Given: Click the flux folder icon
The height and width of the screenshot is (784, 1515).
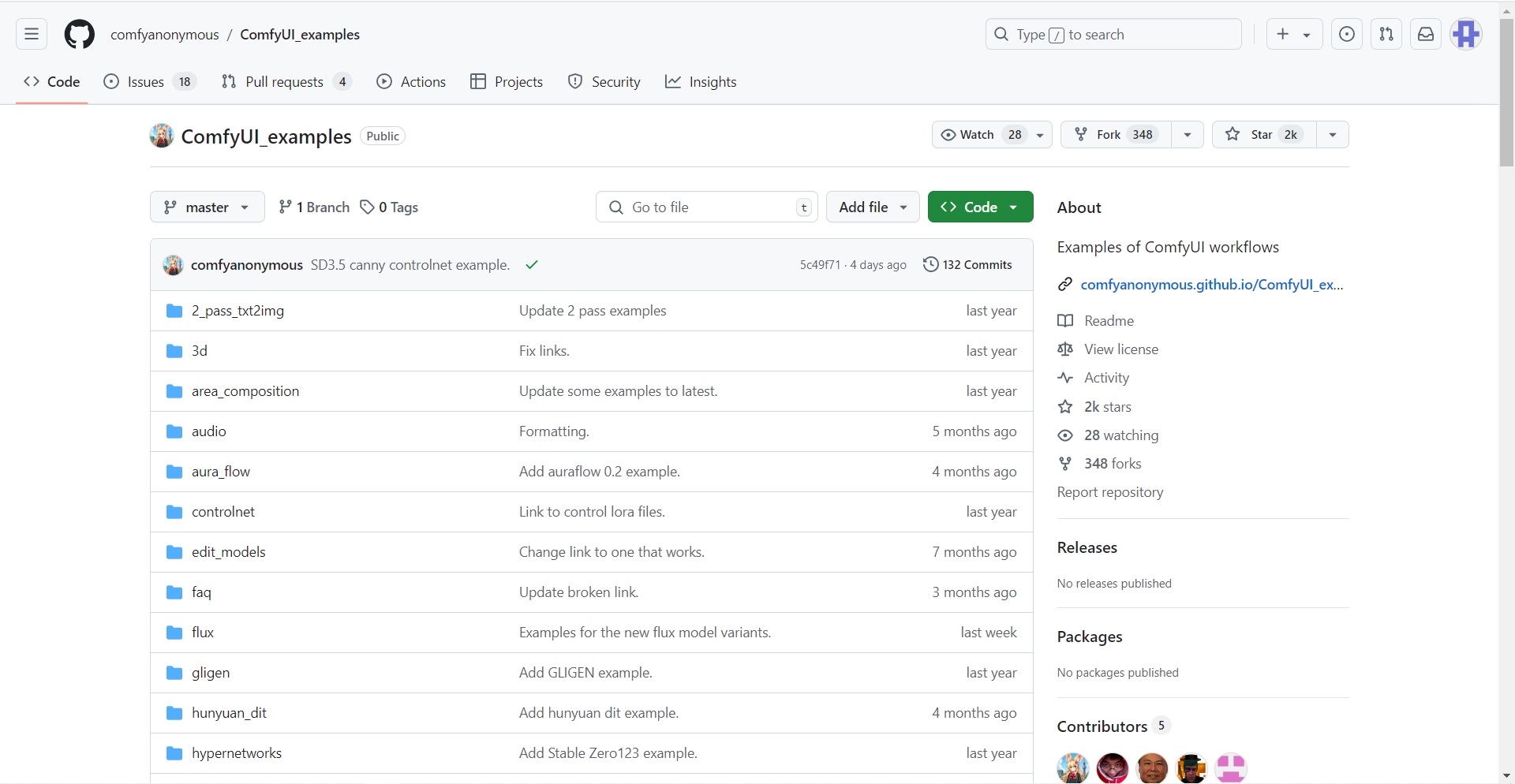Looking at the screenshot, I should tap(174, 633).
